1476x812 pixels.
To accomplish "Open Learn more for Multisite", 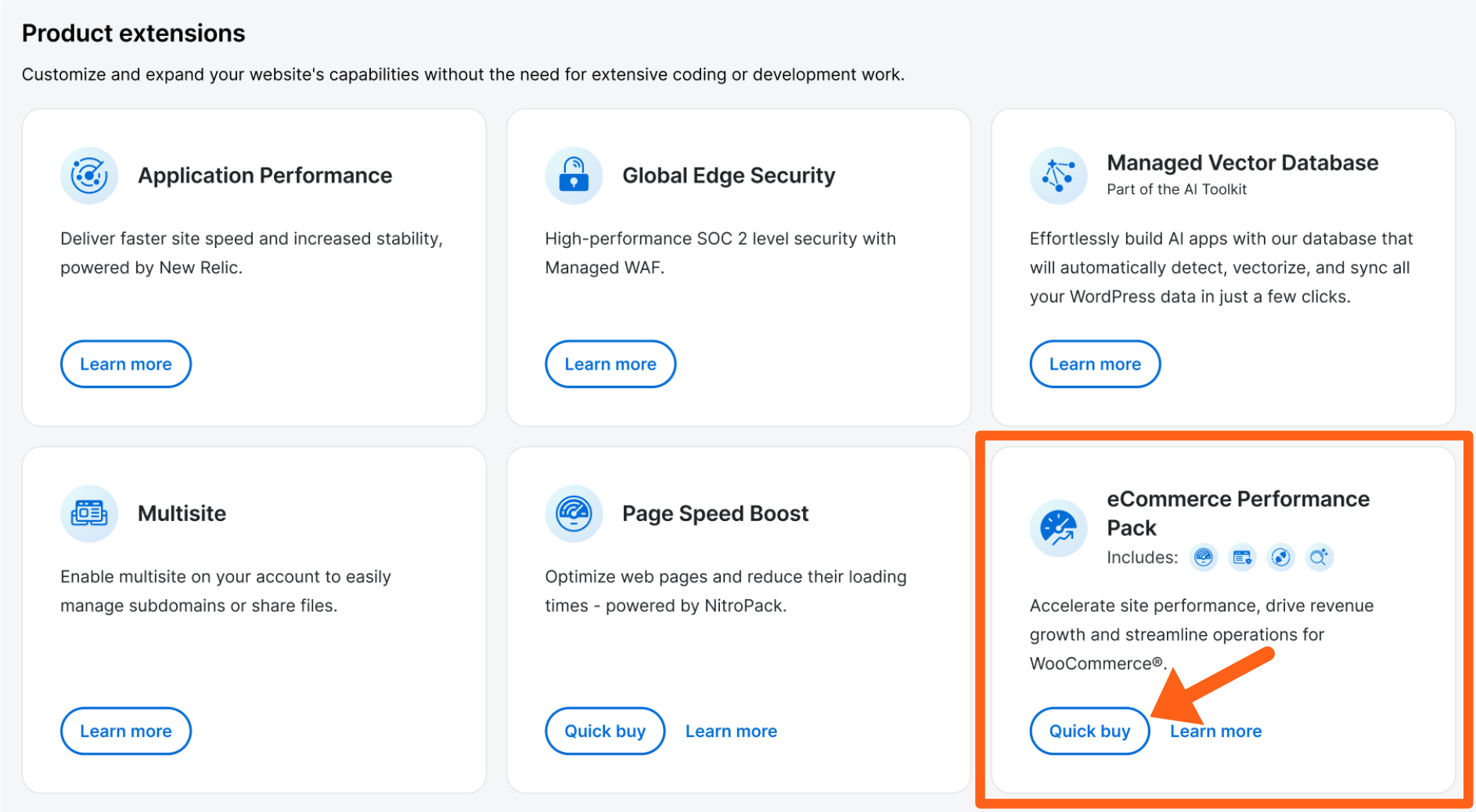I will coord(126,731).
